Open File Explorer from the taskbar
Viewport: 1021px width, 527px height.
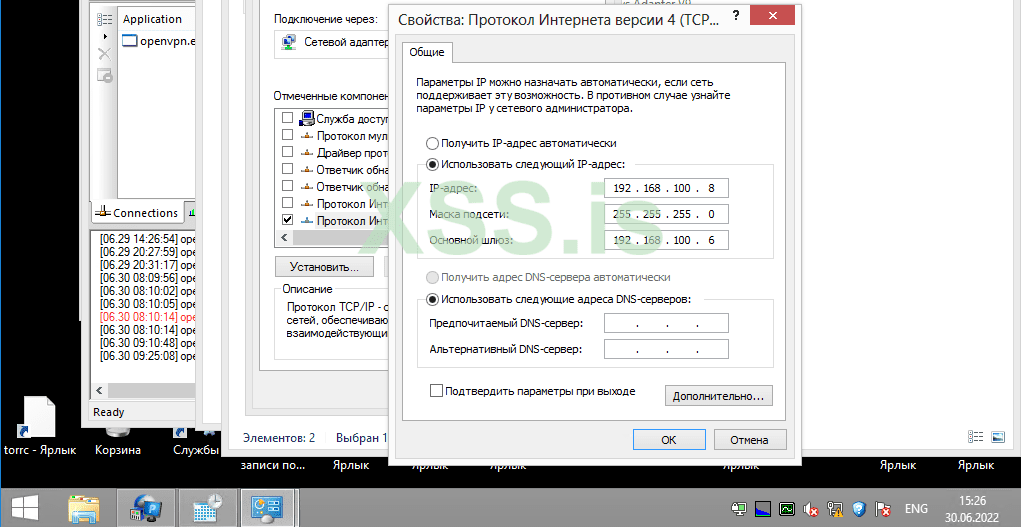[x=85, y=508]
